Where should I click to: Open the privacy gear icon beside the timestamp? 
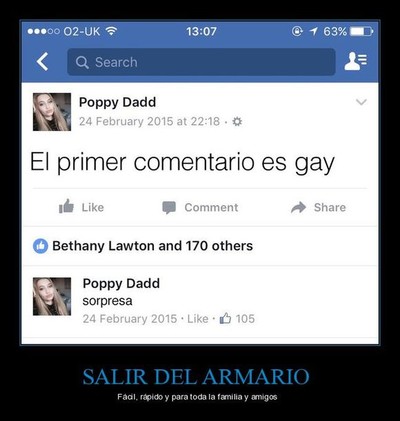pyautogui.click(x=237, y=121)
